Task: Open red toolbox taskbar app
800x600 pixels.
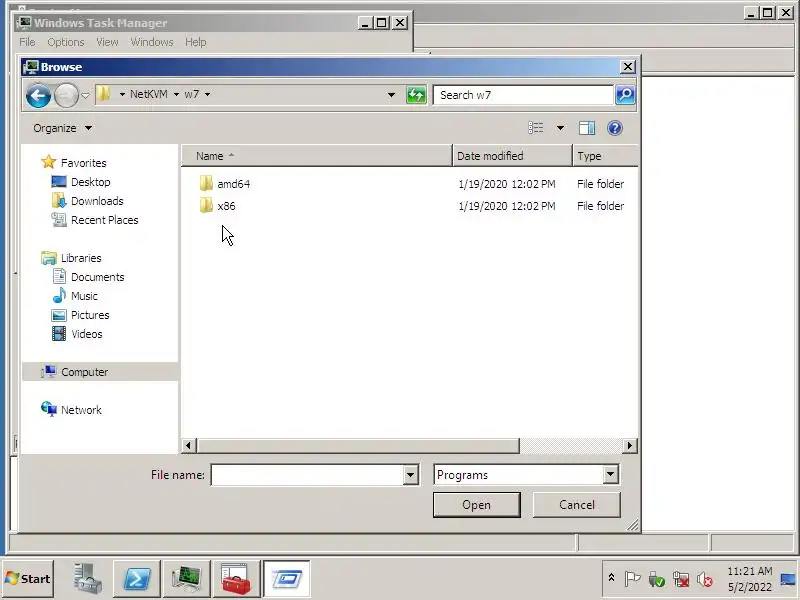Action: (236, 579)
